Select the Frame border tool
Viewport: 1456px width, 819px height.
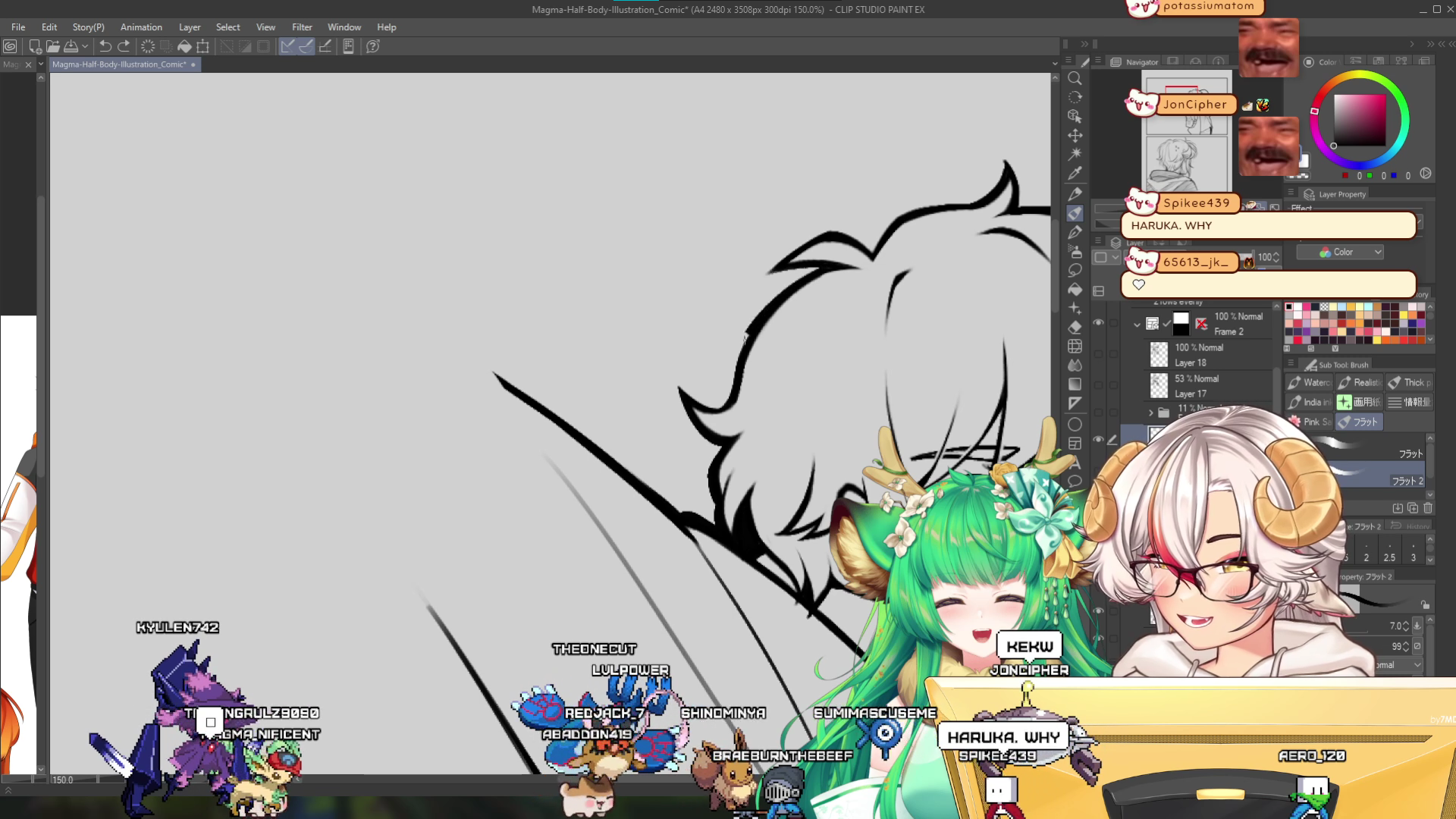(1075, 444)
